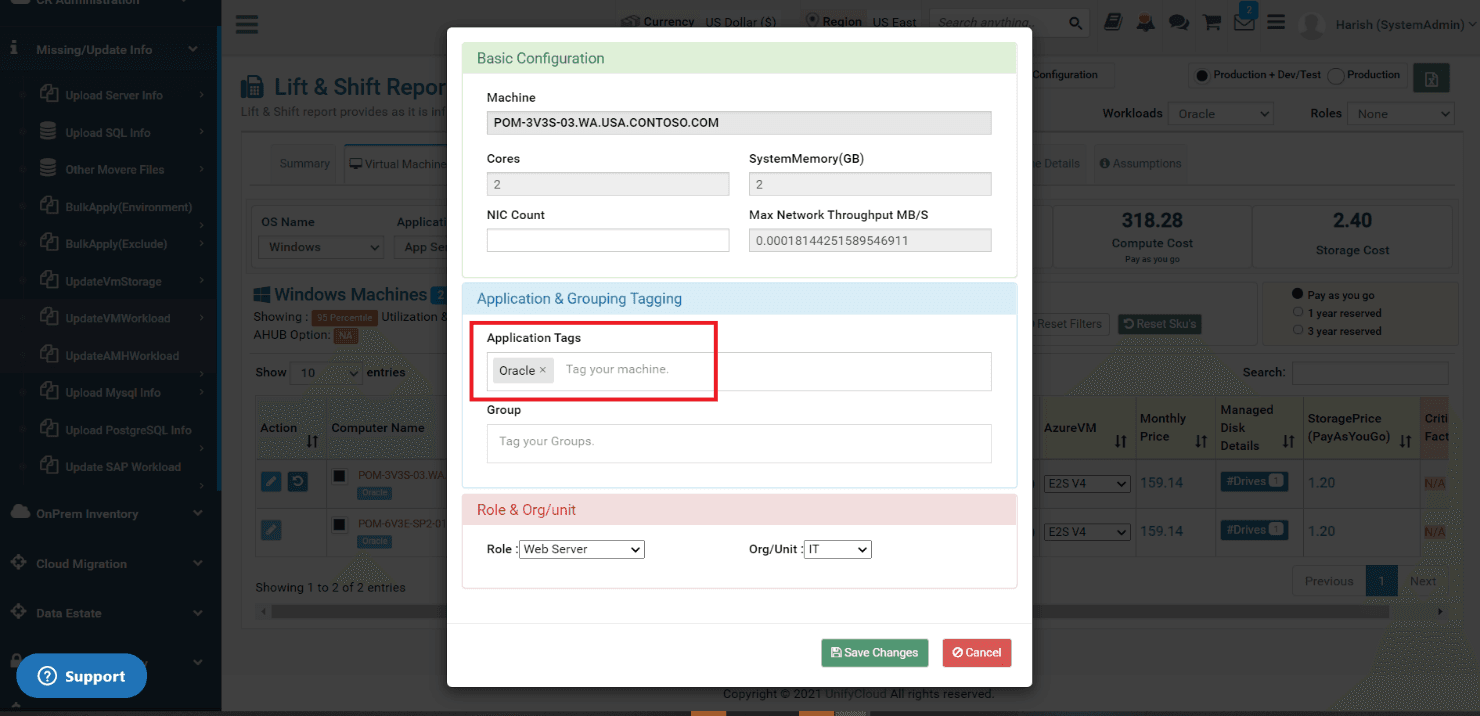Click the shopping cart icon in header

click(x=1211, y=22)
